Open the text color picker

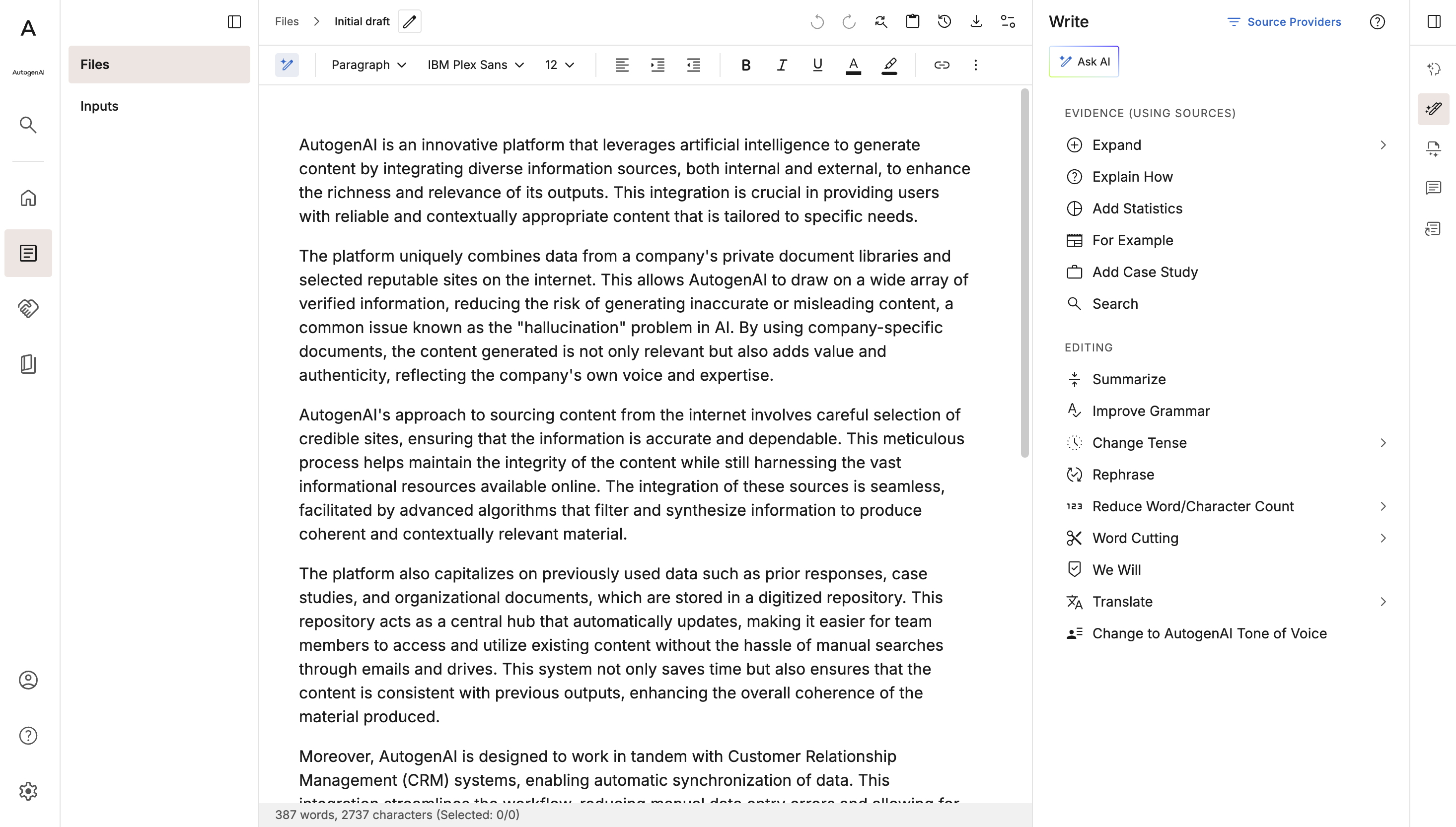click(853, 65)
